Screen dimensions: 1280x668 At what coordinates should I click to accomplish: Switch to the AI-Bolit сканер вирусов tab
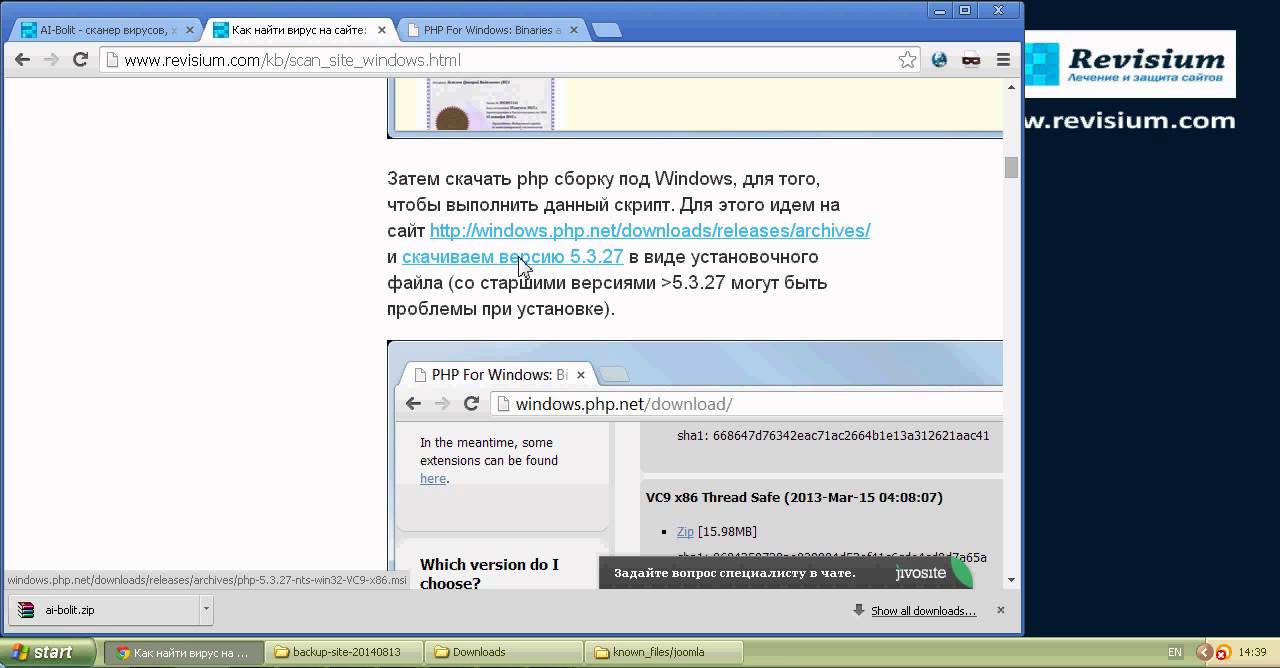(x=103, y=30)
